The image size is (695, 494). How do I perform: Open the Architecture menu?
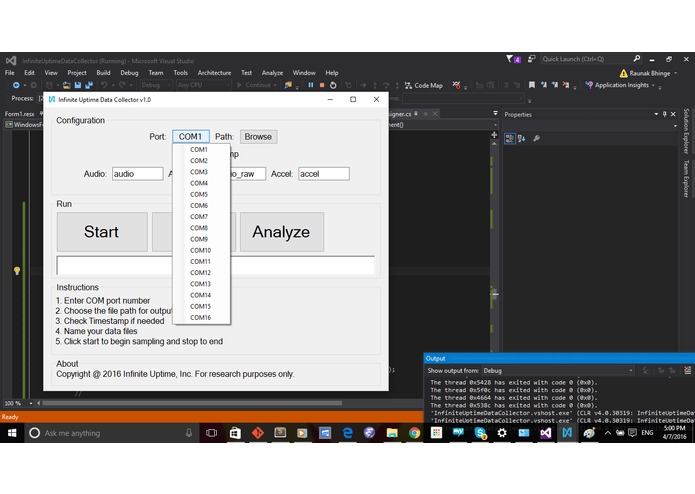tap(215, 73)
